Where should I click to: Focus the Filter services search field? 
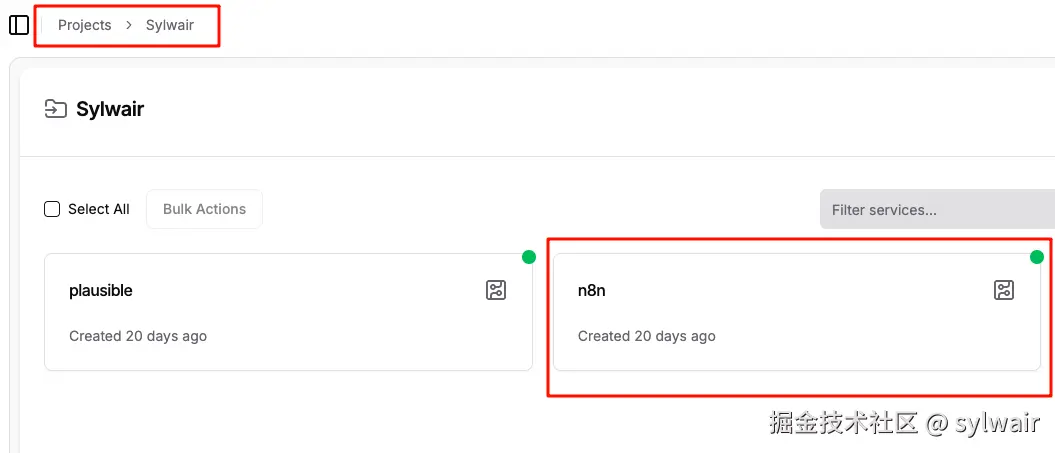click(x=935, y=210)
